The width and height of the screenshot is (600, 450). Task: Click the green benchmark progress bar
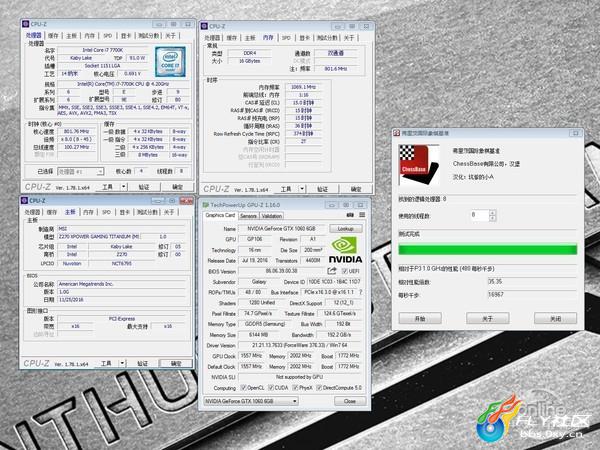(488, 250)
